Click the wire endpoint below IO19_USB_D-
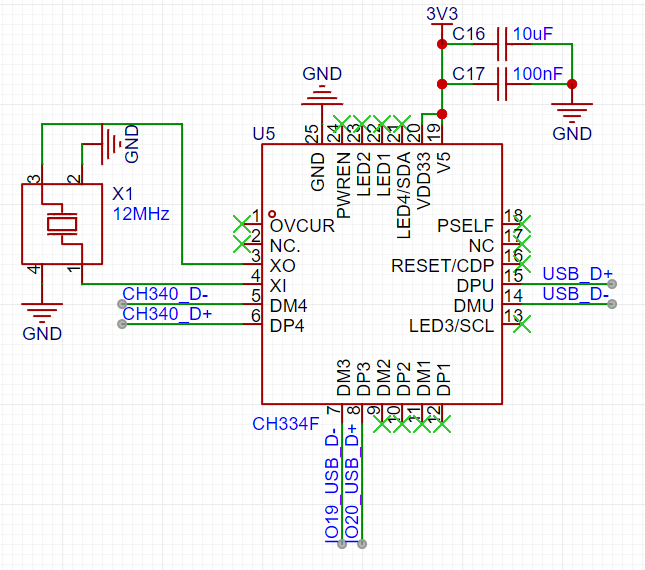The height and width of the screenshot is (570, 645). [342, 544]
